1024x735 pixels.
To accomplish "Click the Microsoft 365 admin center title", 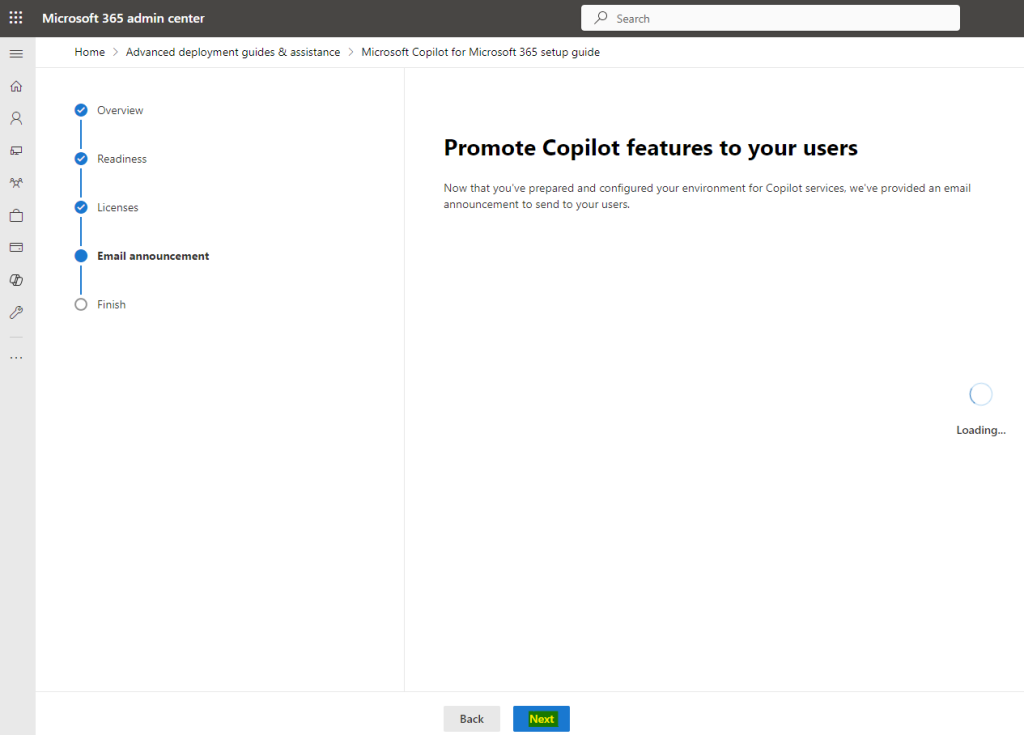I will pyautogui.click(x=123, y=18).
